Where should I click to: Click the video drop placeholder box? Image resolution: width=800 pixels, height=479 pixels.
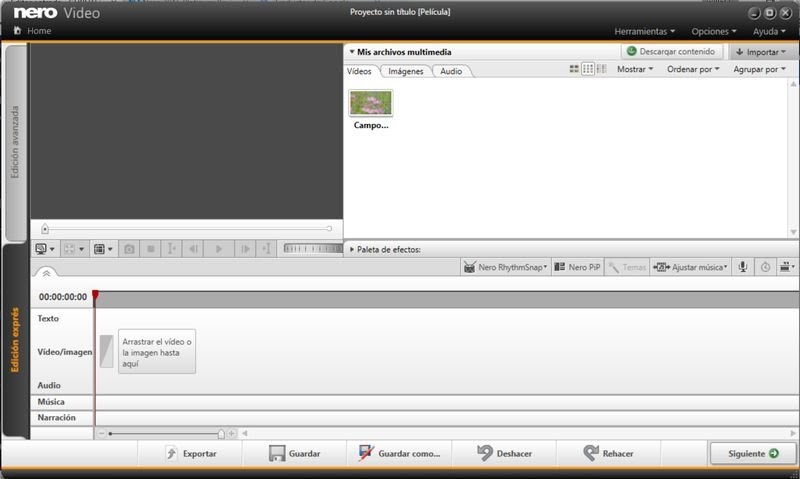157,351
